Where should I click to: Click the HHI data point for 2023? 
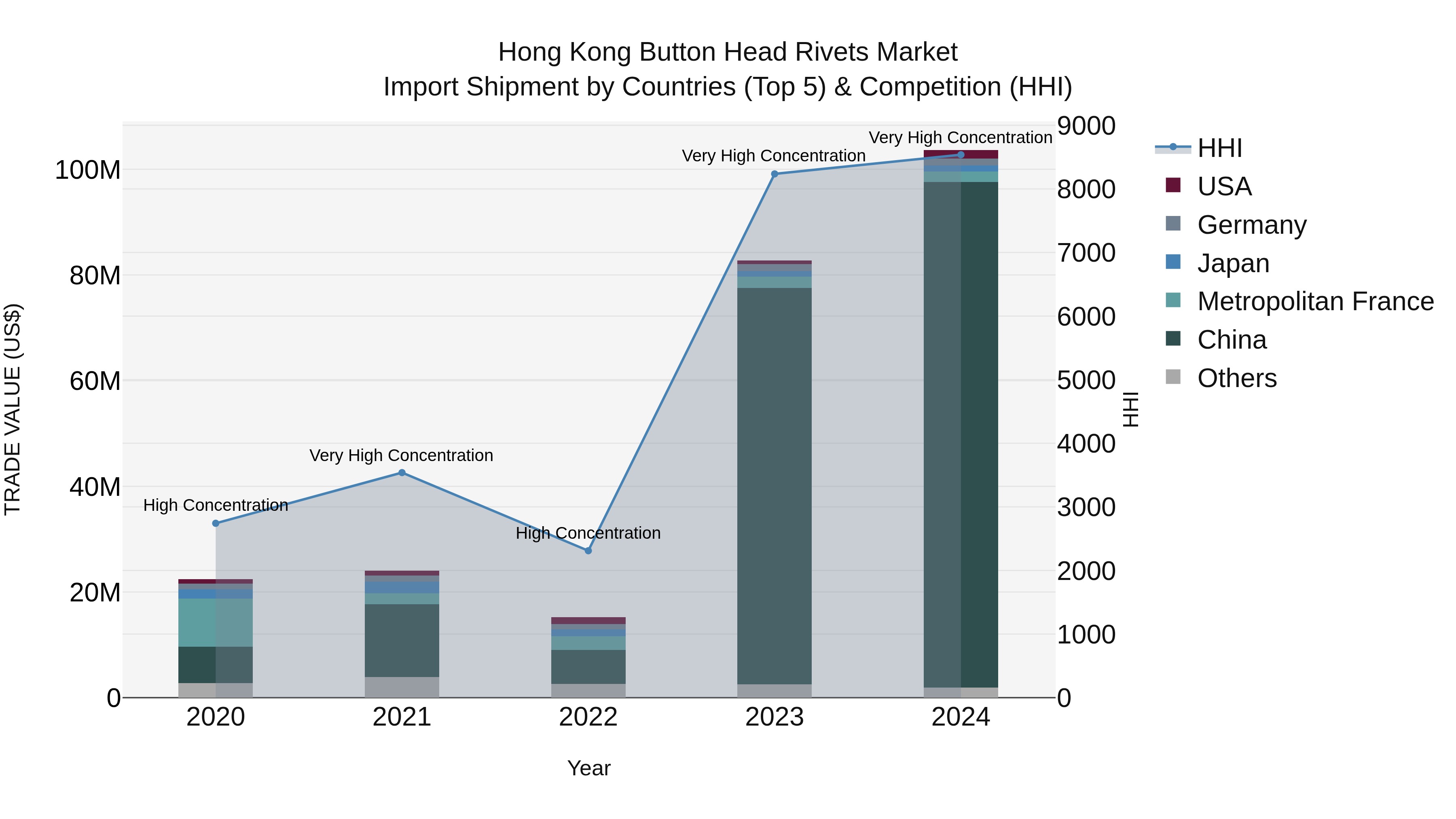[x=775, y=174]
